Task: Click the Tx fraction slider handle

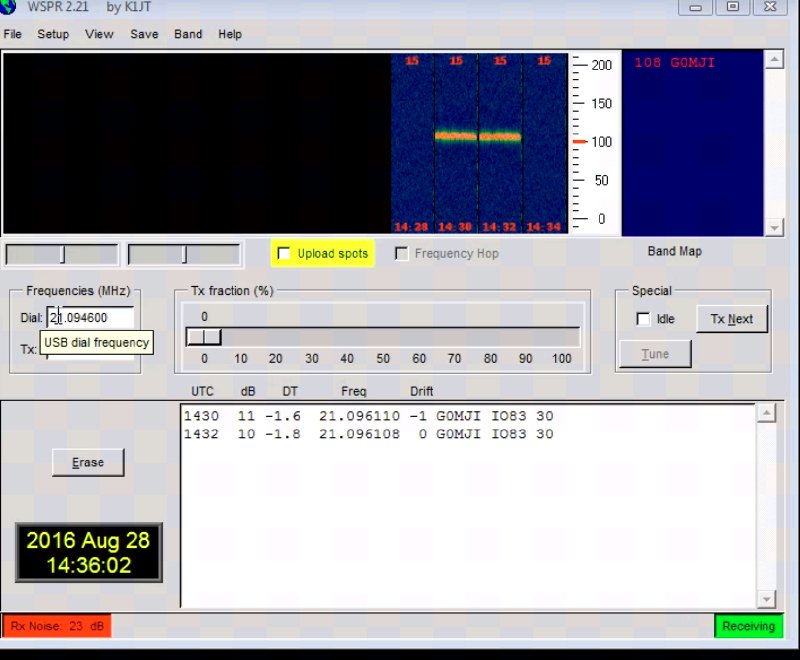Action: pyautogui.click(x=204, y=337)
